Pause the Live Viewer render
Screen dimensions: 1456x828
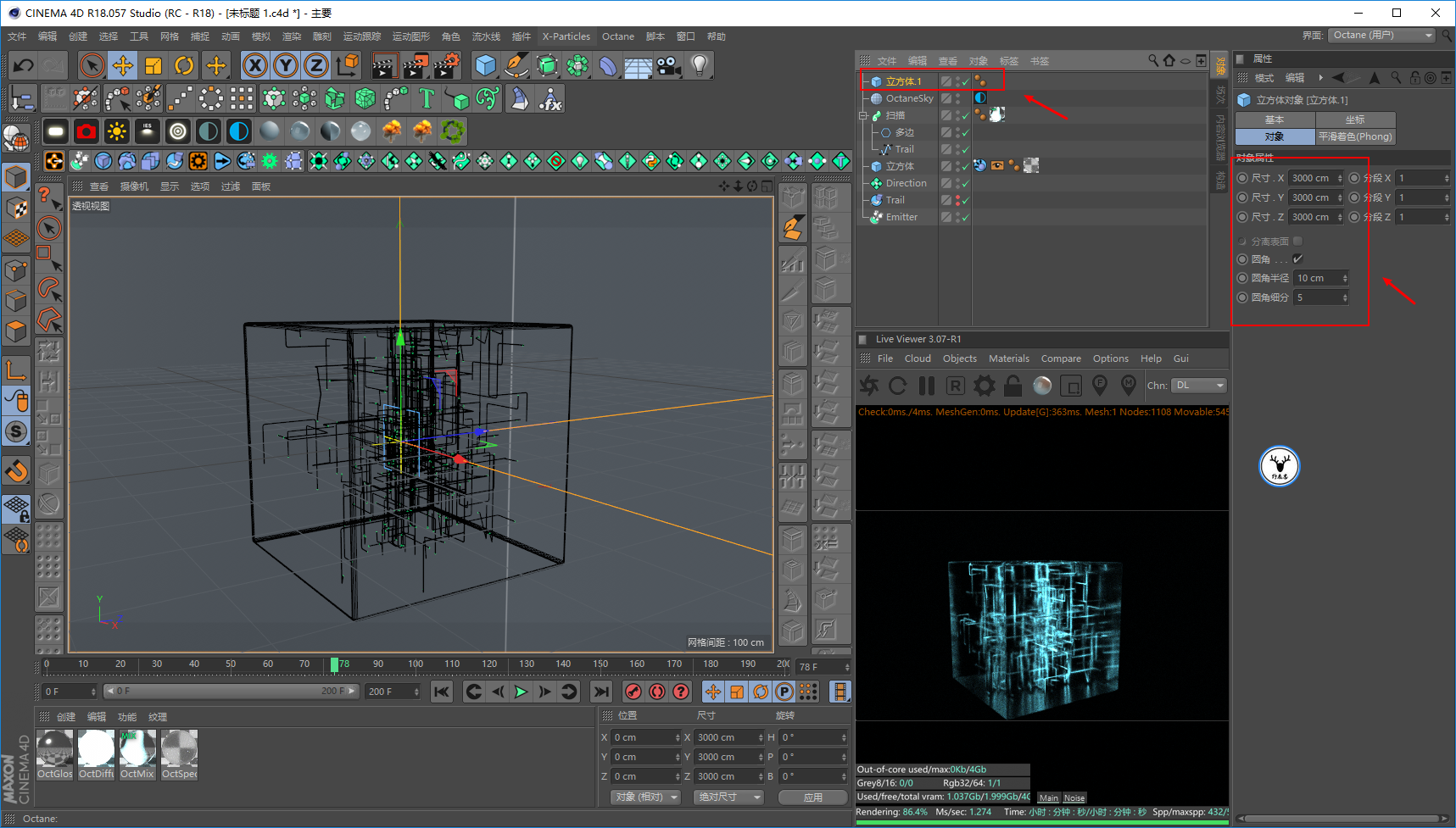coord(927,386)
